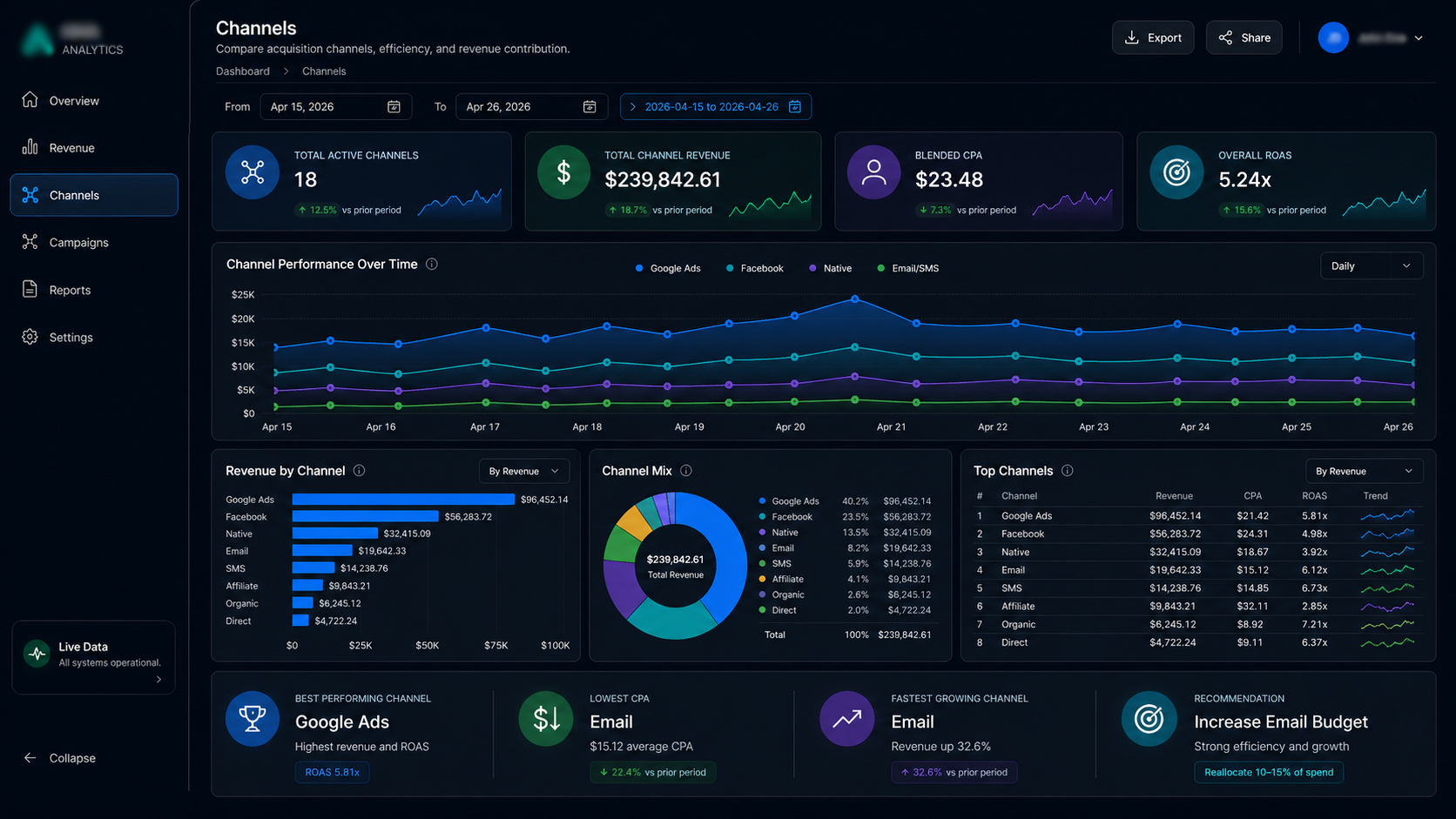Click the Collapse sidebar label

point(72,759)
